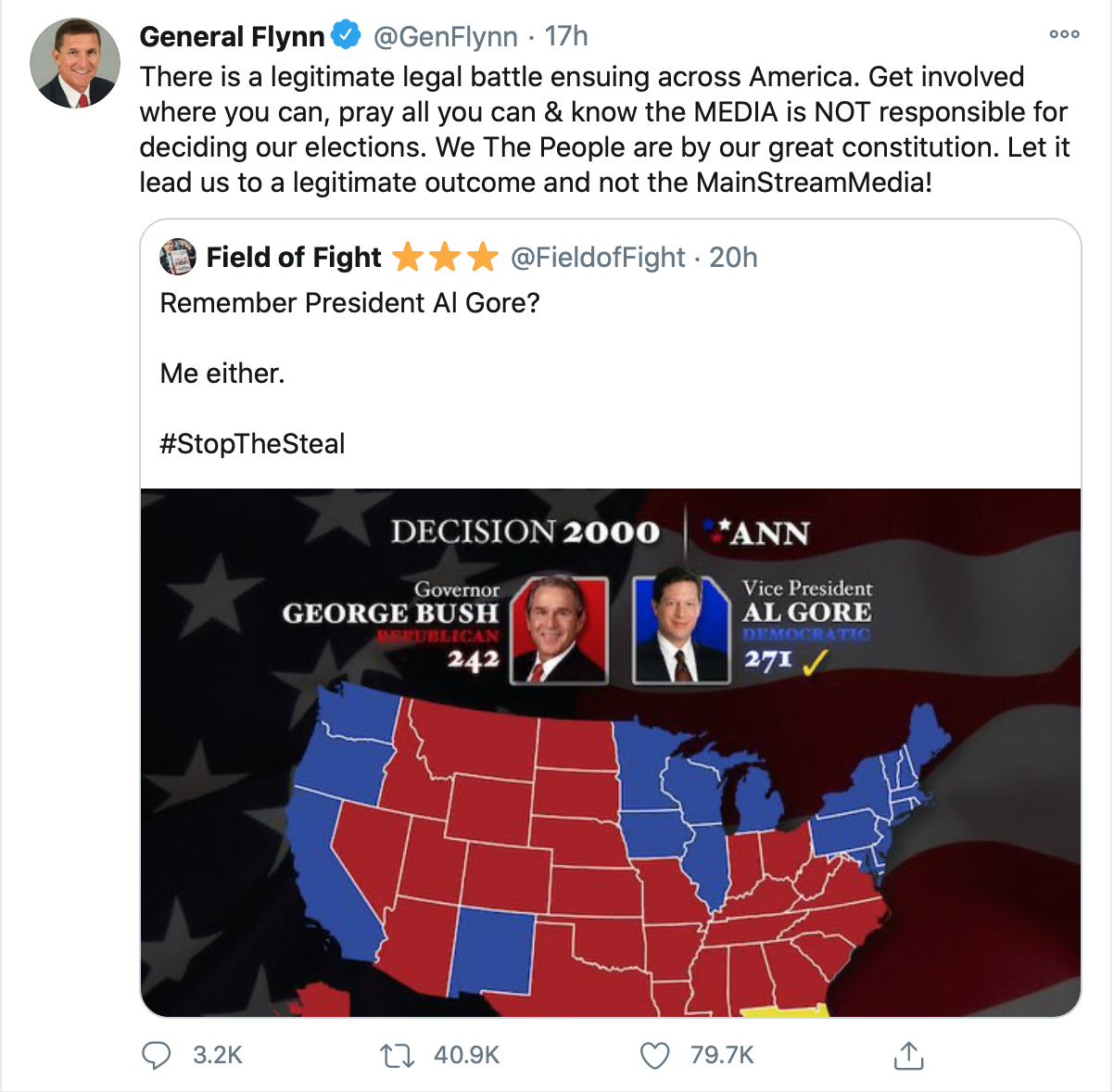Click the quoted tweet text "Remember President Al Gore?"
The image size is (1114, 1092).
tap(349, 303)
